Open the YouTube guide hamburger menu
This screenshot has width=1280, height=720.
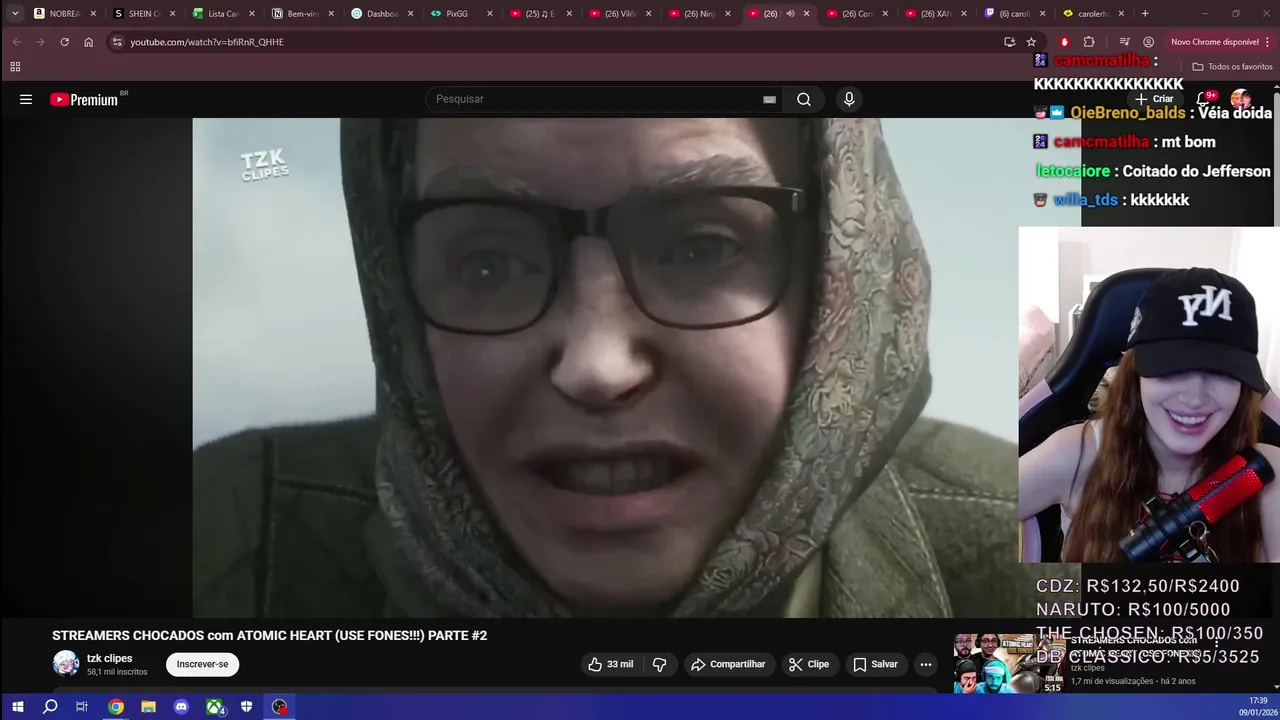pyautogui.click(x=26, y=99)
